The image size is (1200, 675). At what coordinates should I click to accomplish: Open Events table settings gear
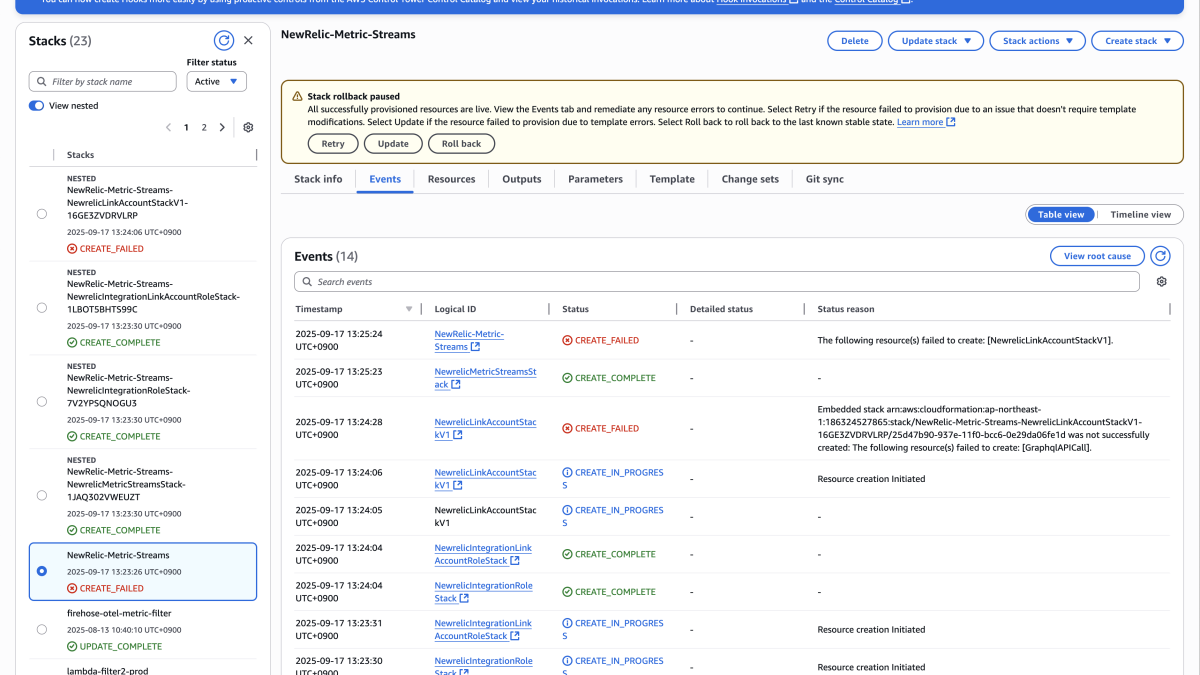point(1161,282)
